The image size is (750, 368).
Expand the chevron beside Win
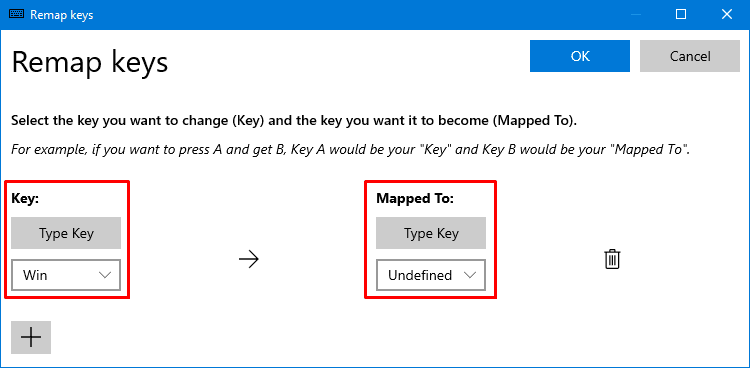click(105, 275)
